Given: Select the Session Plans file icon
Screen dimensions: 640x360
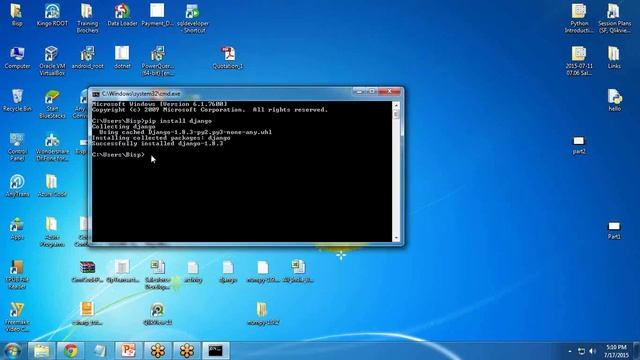Looking at the screenshot, I should click(x=614, y=18).
